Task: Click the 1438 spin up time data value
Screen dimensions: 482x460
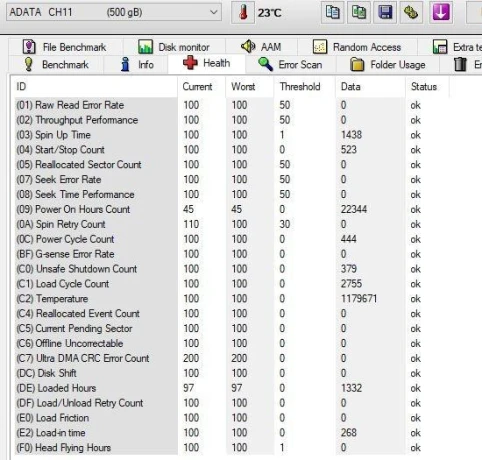Action: coord(351,135)
